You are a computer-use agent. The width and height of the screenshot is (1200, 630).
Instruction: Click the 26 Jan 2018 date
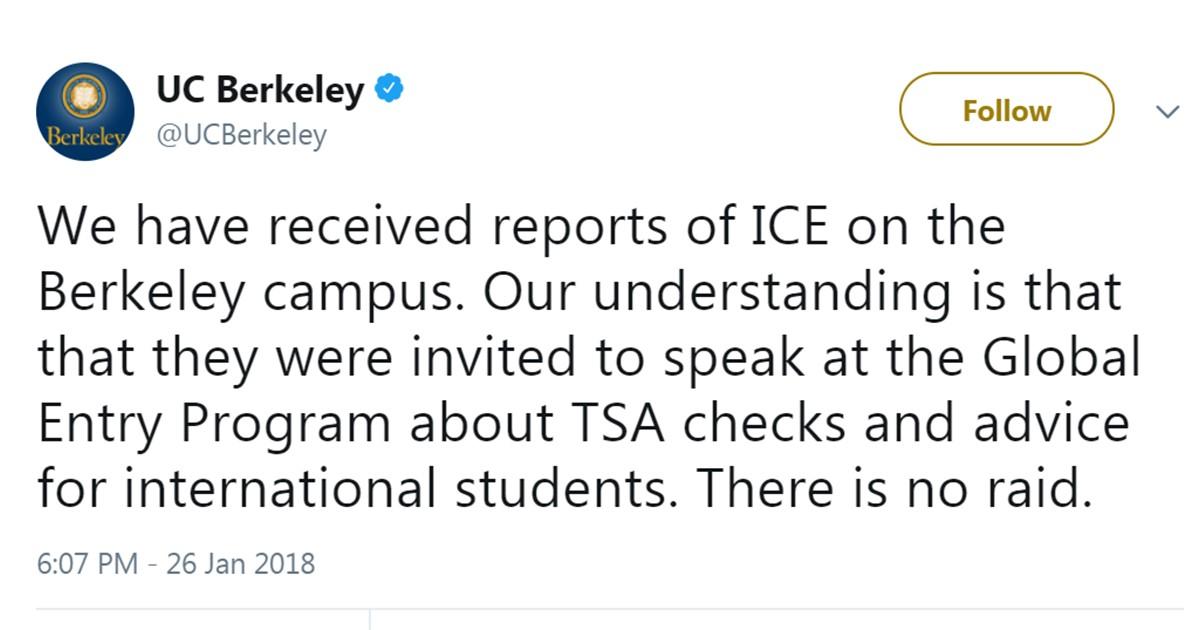pyautogui.click(x=241, y=564)
